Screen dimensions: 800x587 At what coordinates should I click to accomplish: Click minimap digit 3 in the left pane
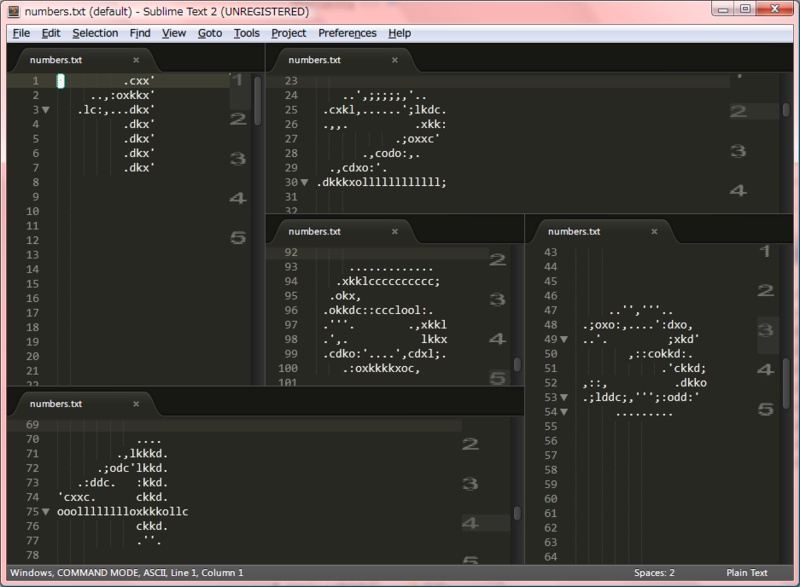[x=238, y=159]
